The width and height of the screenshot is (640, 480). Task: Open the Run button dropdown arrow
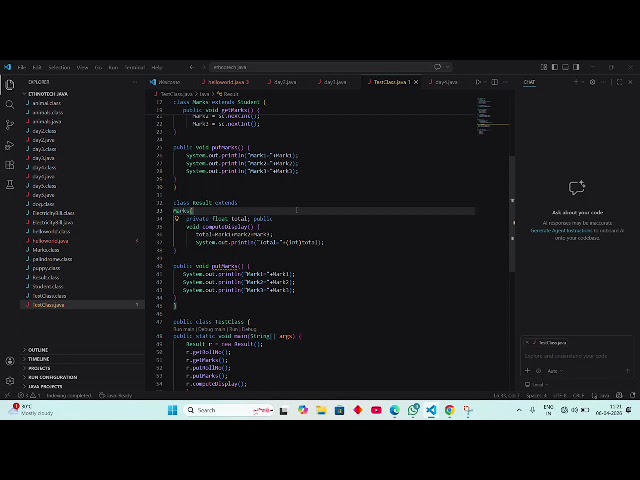coord(485,82)
